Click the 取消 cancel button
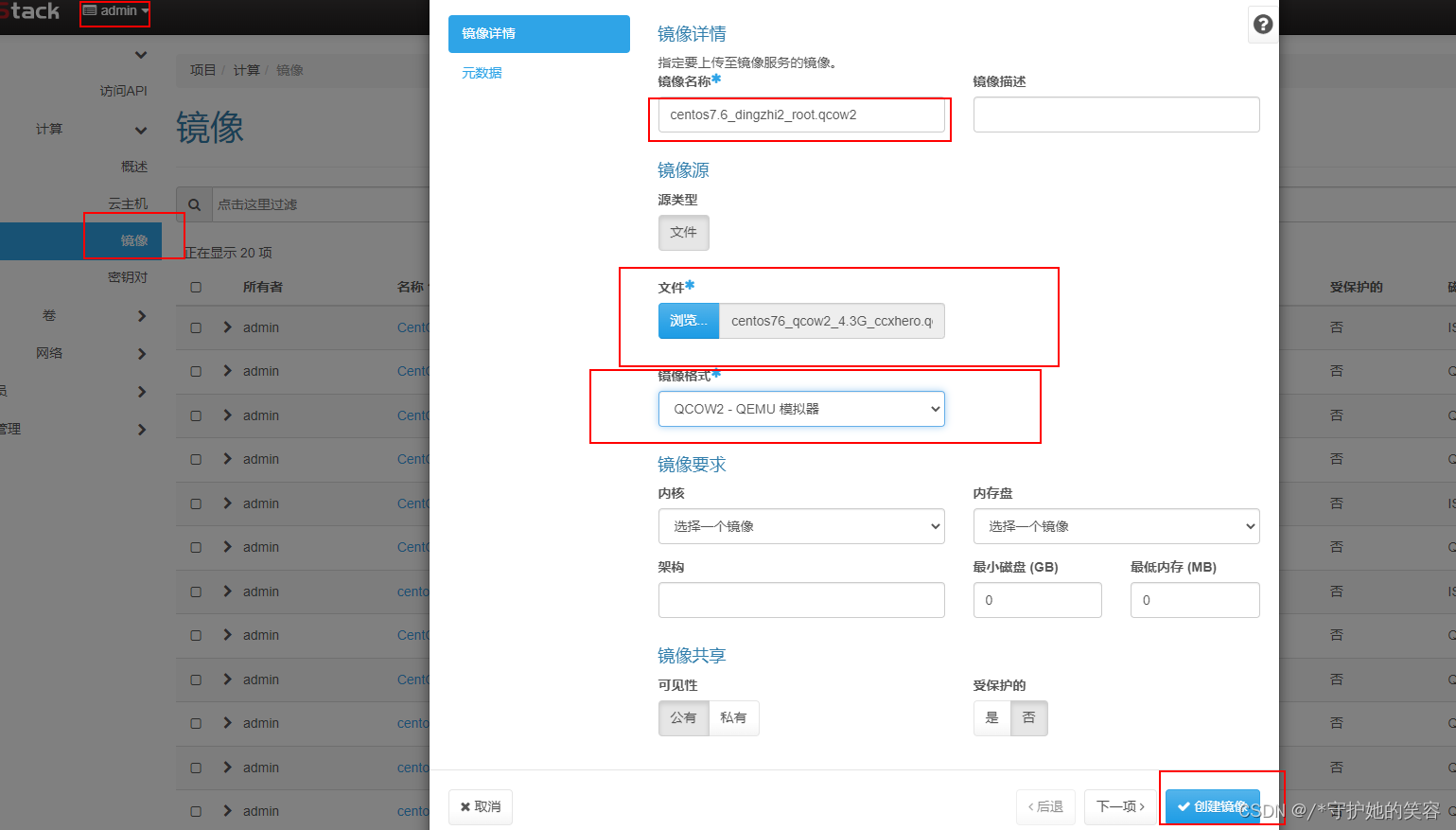Viewport: 1456px width, 830px height. 481,807
